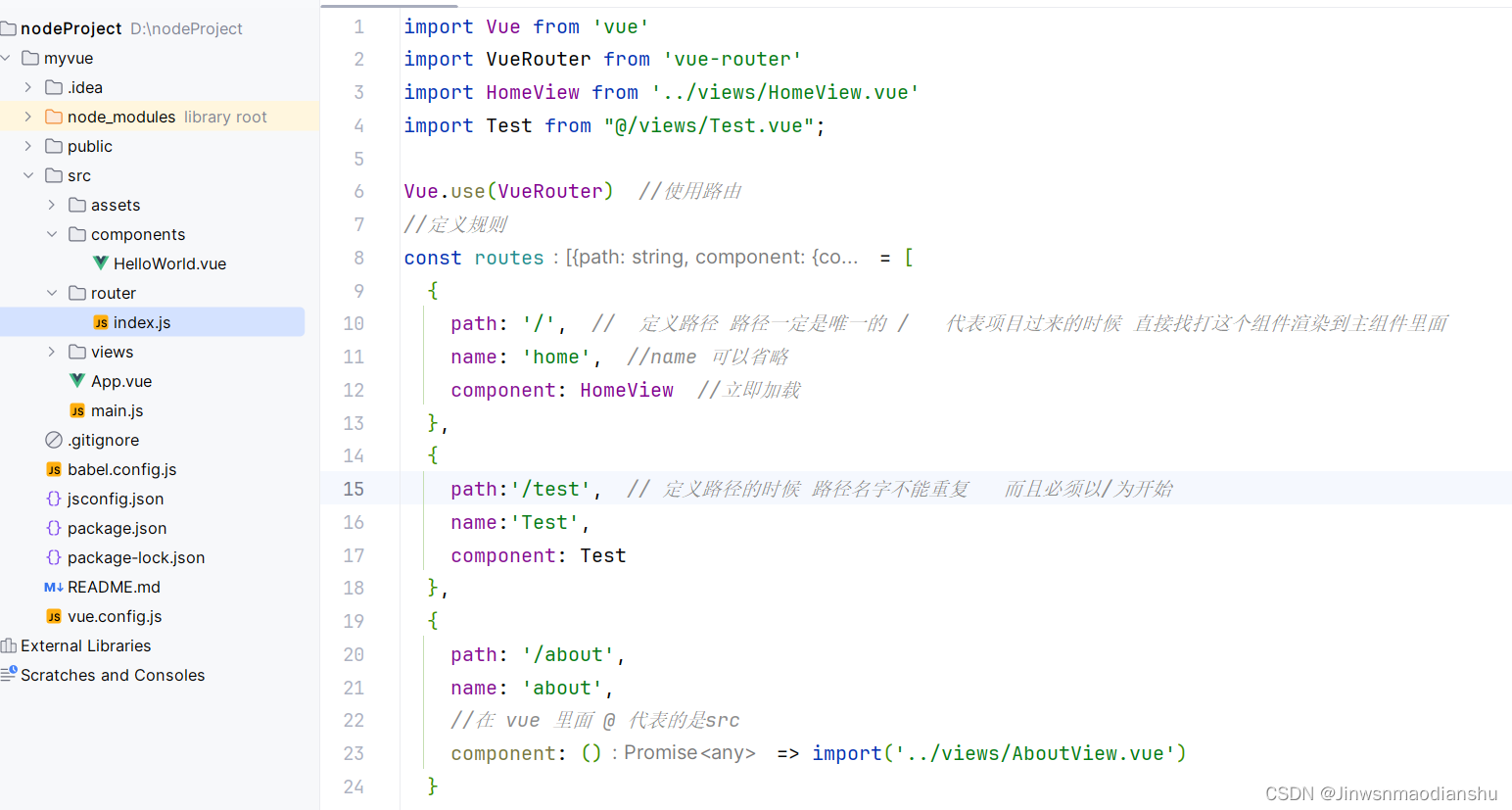Click the JS icon beside vue.config.js

pyautogui.click(x=53, y=616)
